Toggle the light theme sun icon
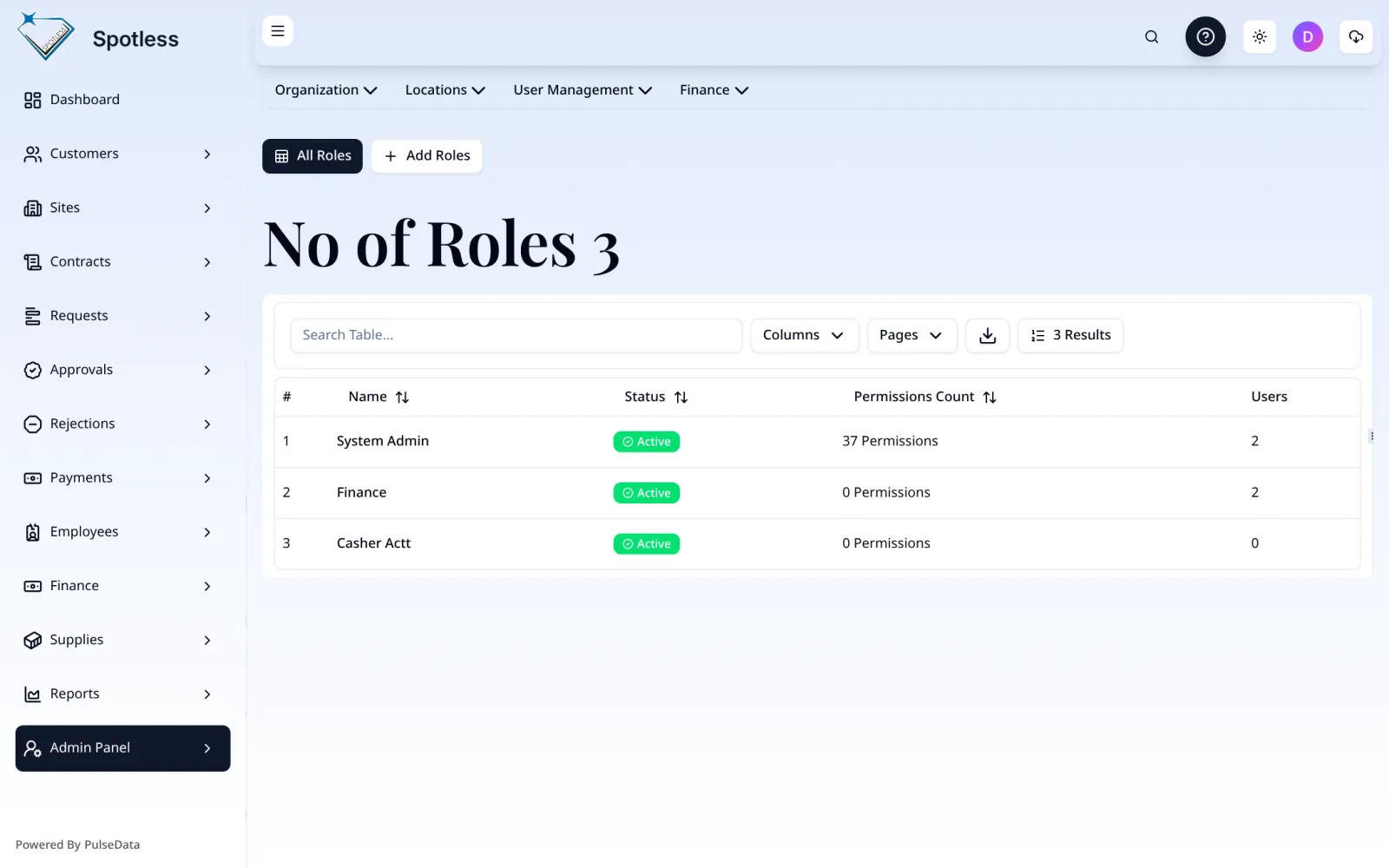The height and width of the screenshot is (868, 1389). point(1260,36)
